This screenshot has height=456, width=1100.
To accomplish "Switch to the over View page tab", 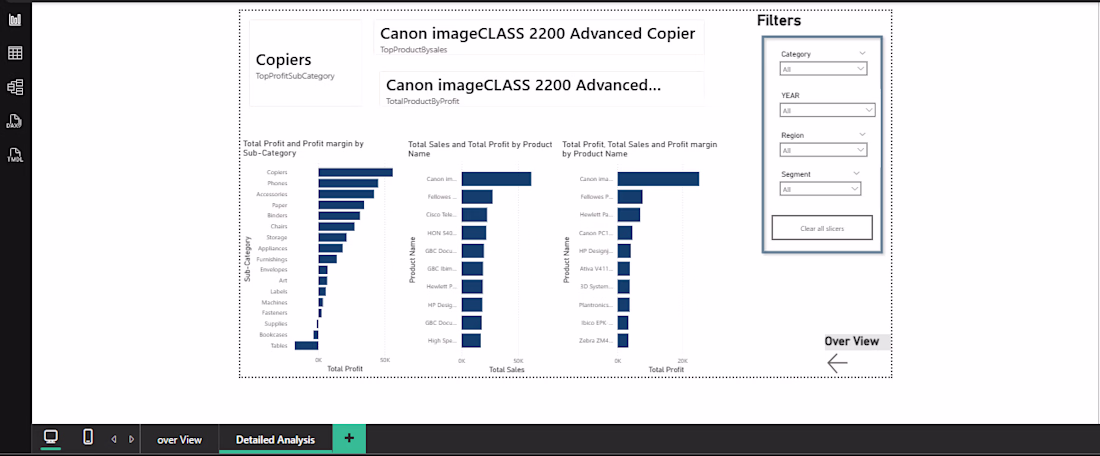I will click(x=180, y=440).
